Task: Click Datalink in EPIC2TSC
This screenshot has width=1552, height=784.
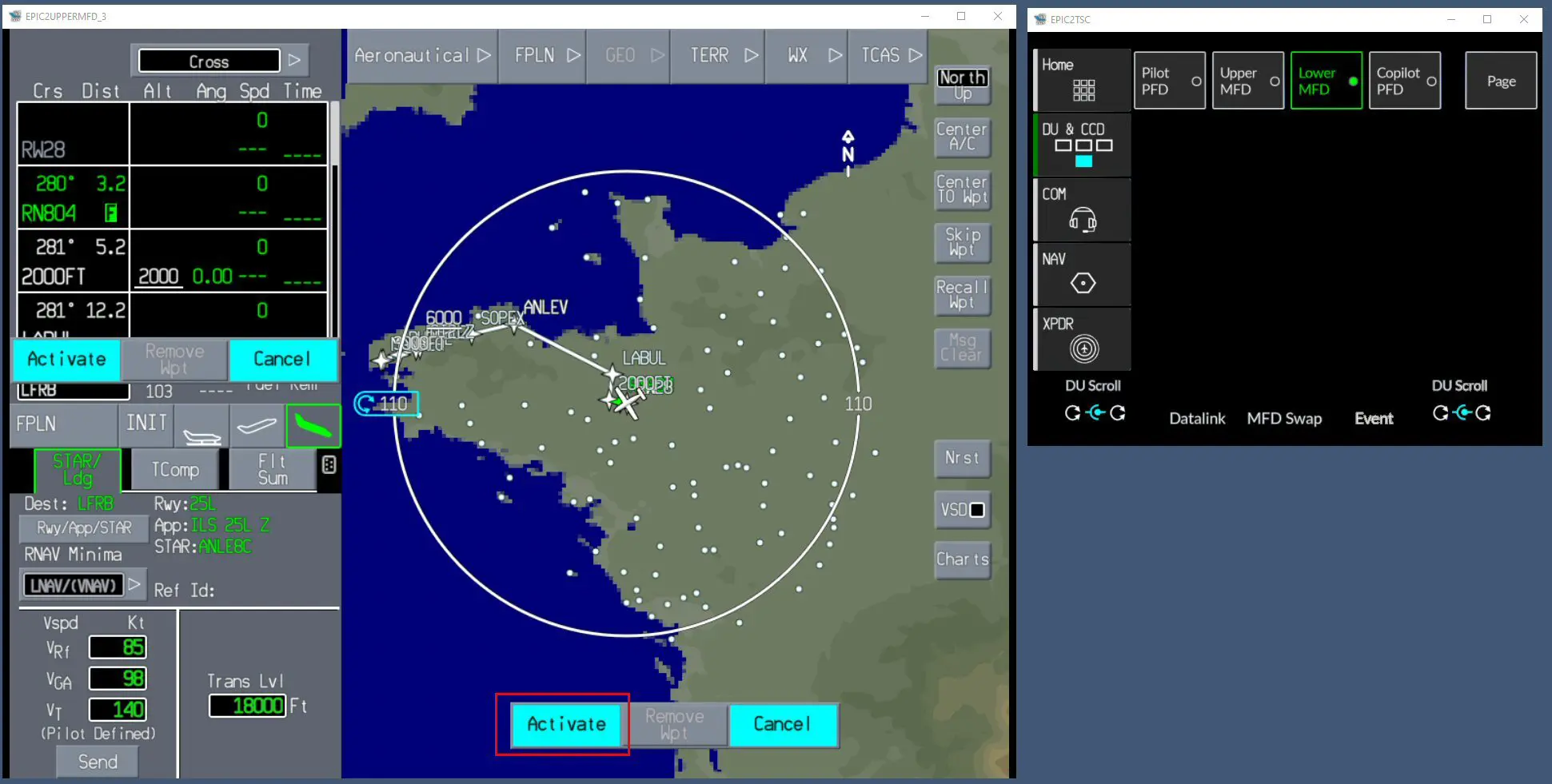Action: (x=1197, y=419)
